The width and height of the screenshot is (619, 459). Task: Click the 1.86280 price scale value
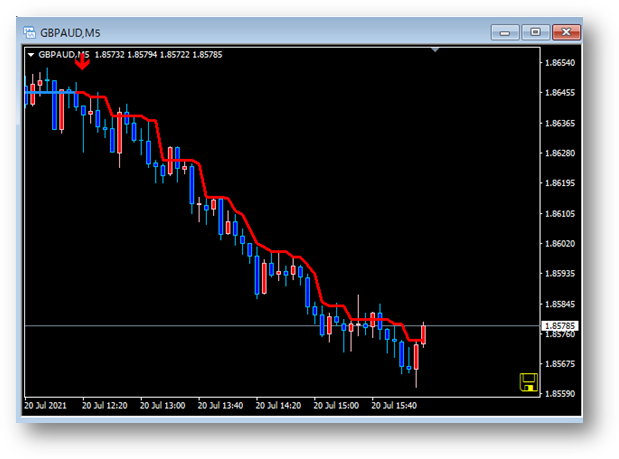pyautogui.click(x=560, y=153)
